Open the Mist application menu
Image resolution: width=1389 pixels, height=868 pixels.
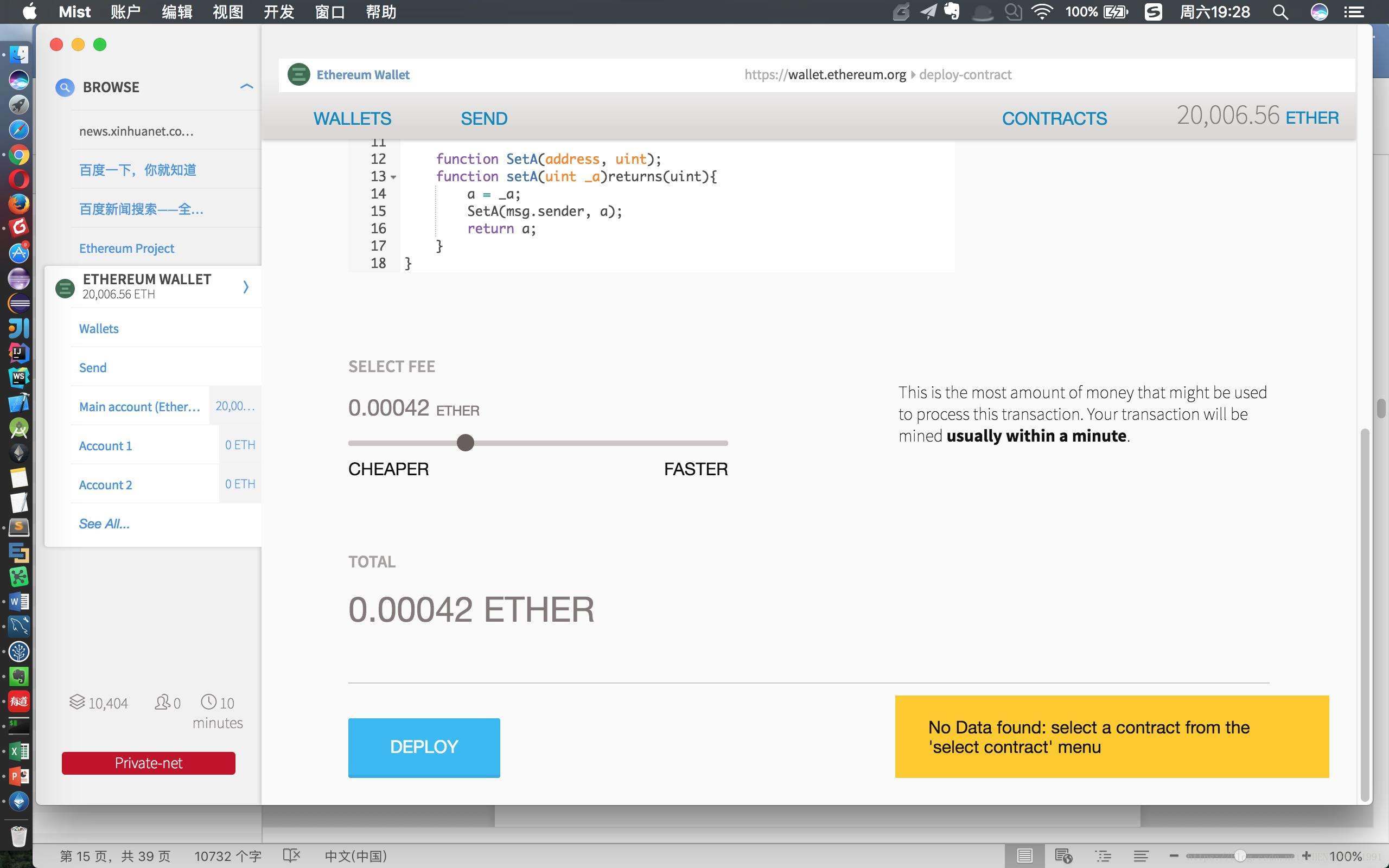click(x=75, y=12)
